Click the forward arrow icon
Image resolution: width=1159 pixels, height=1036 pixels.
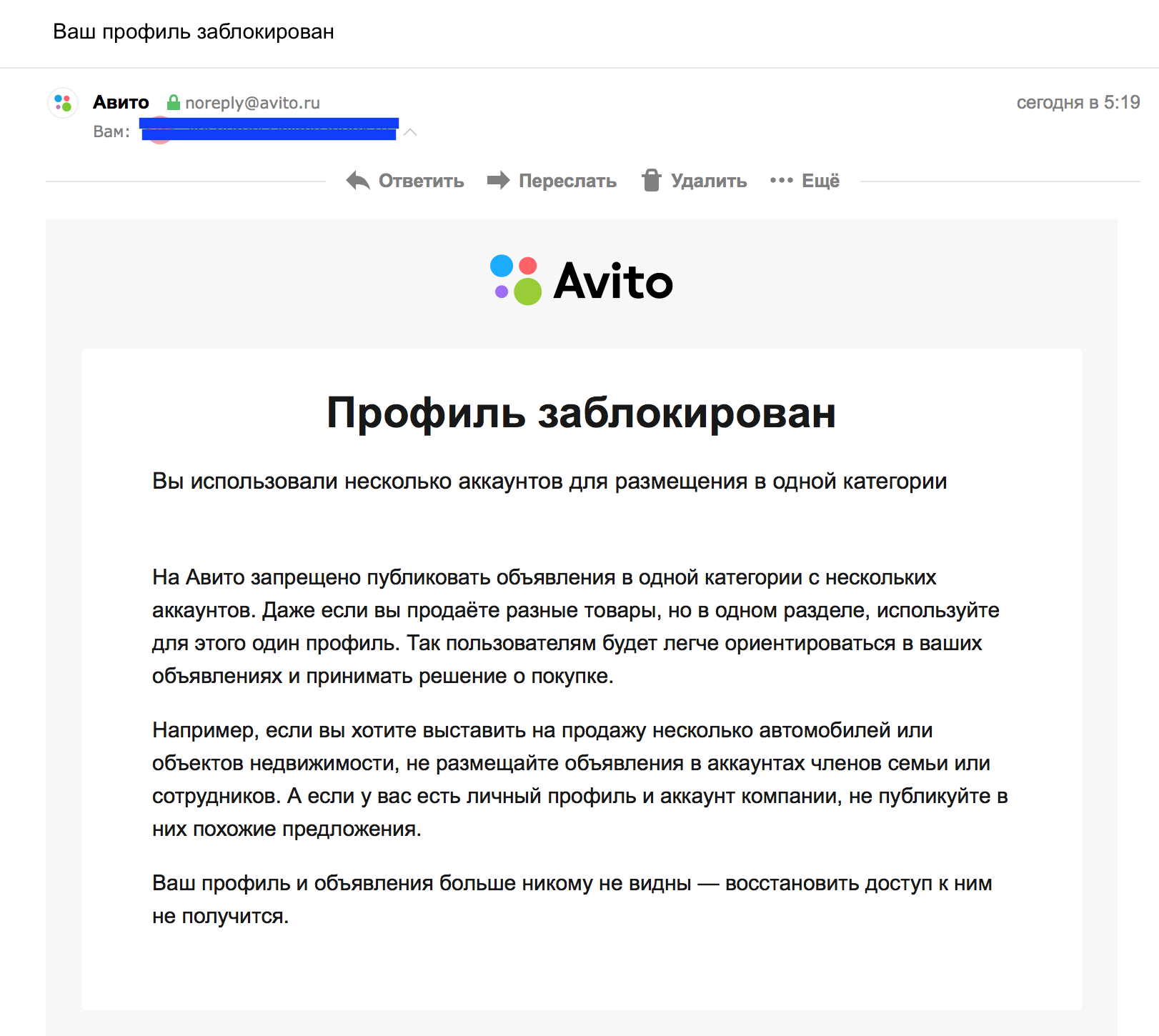(498, 181)
